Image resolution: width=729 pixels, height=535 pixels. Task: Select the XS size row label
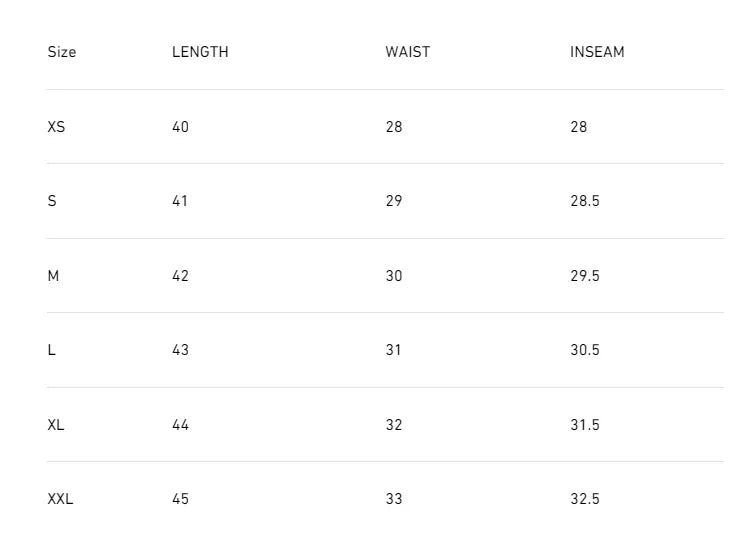(x=56, y=127)
